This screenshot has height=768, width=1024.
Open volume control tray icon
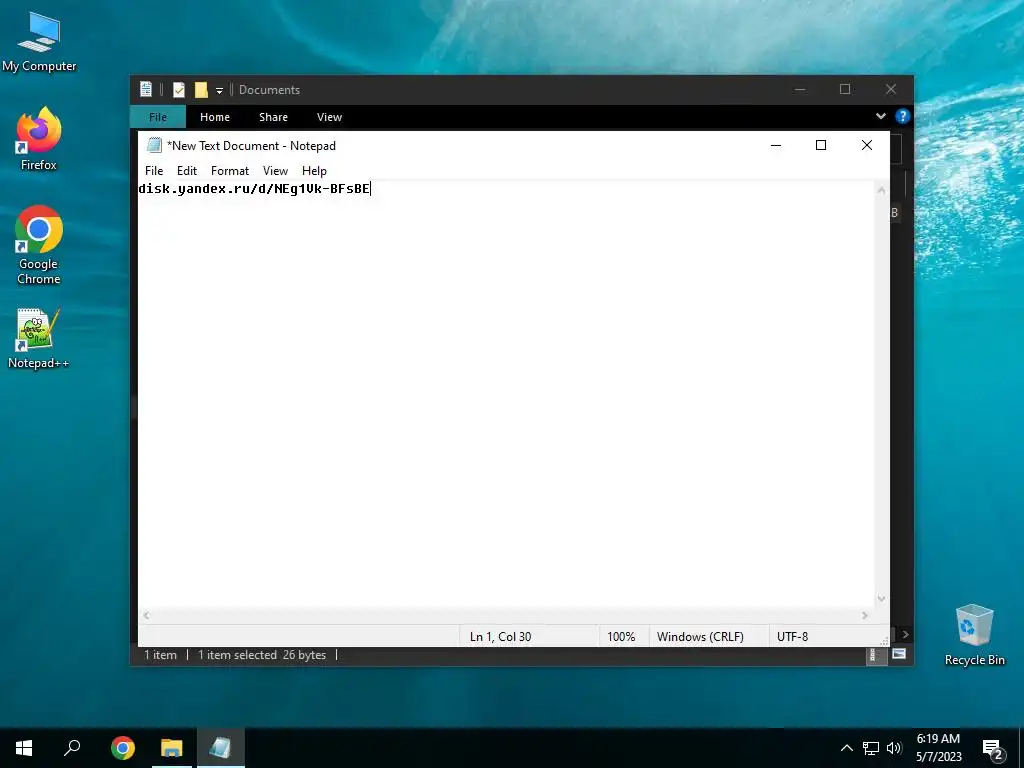coord(894,748)
